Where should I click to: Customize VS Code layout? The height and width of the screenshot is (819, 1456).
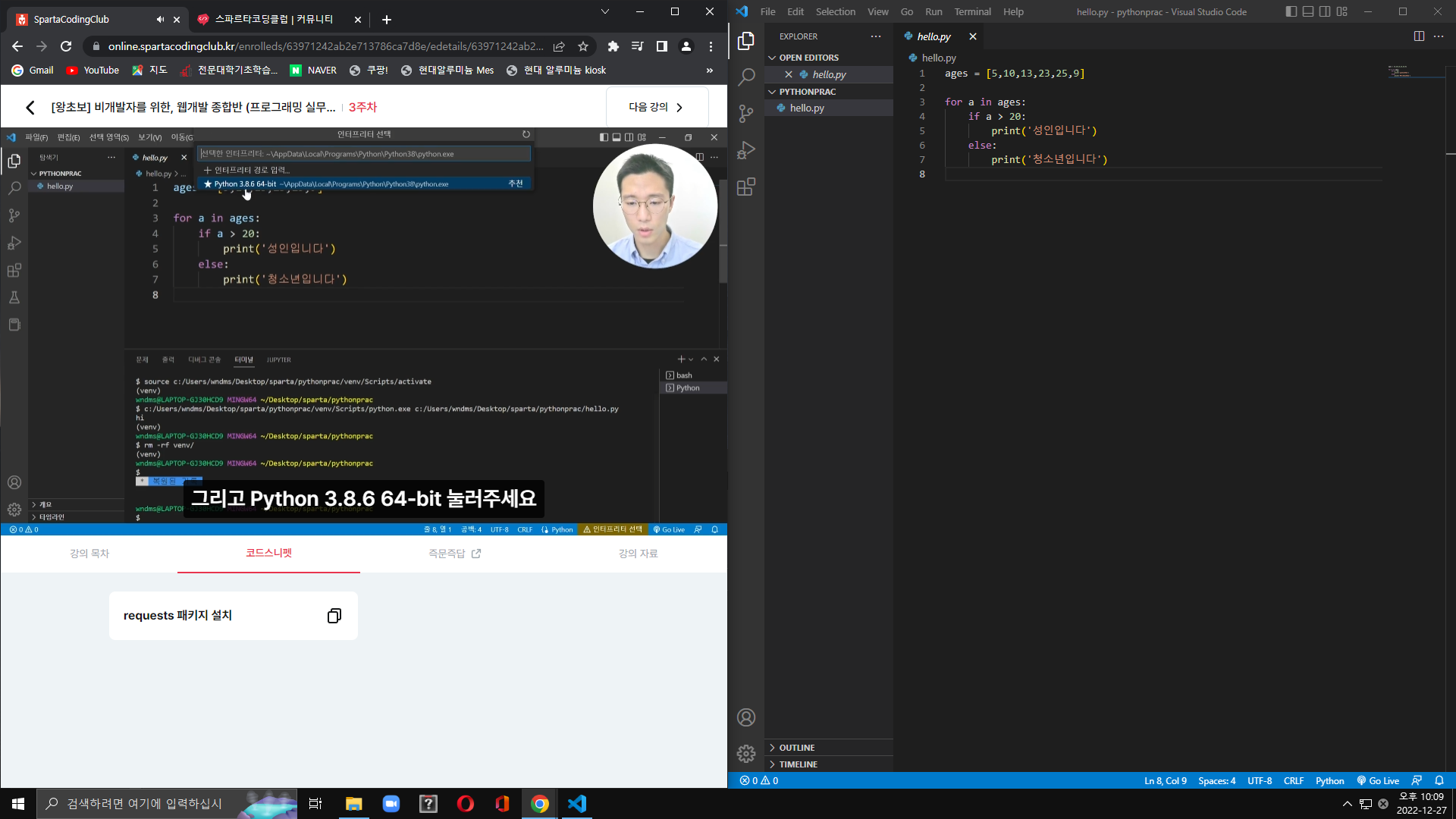[1342, 11]
